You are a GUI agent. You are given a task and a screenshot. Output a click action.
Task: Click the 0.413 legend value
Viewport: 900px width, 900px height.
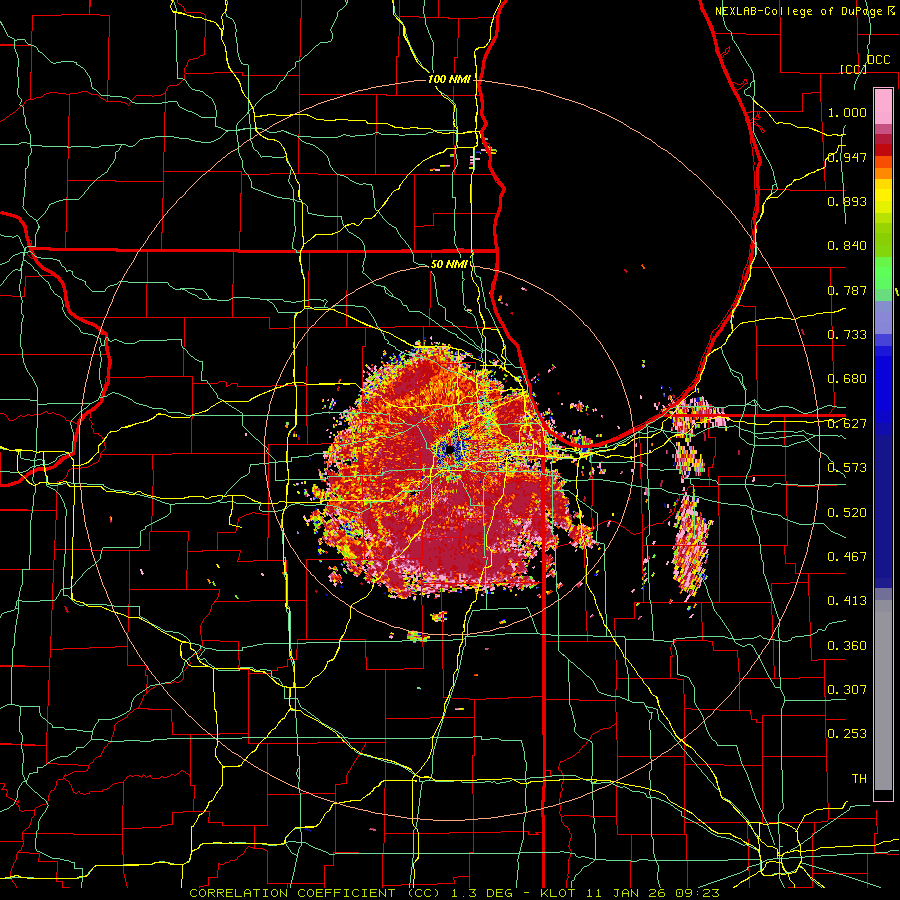click(847, 601)
